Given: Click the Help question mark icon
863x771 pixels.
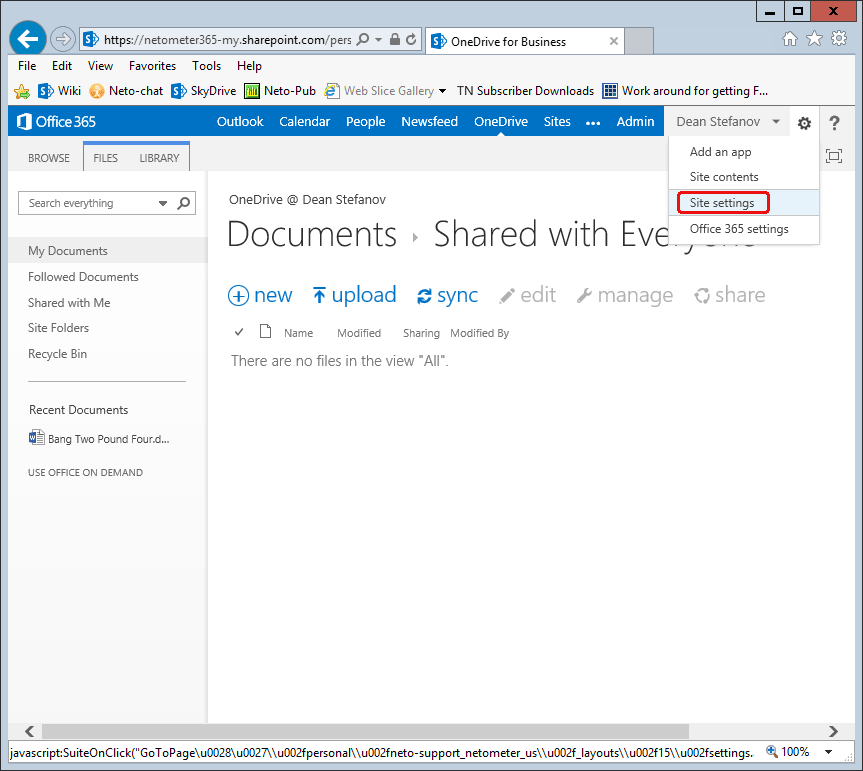Looking at the screenshot, I should tap(834, 123).
